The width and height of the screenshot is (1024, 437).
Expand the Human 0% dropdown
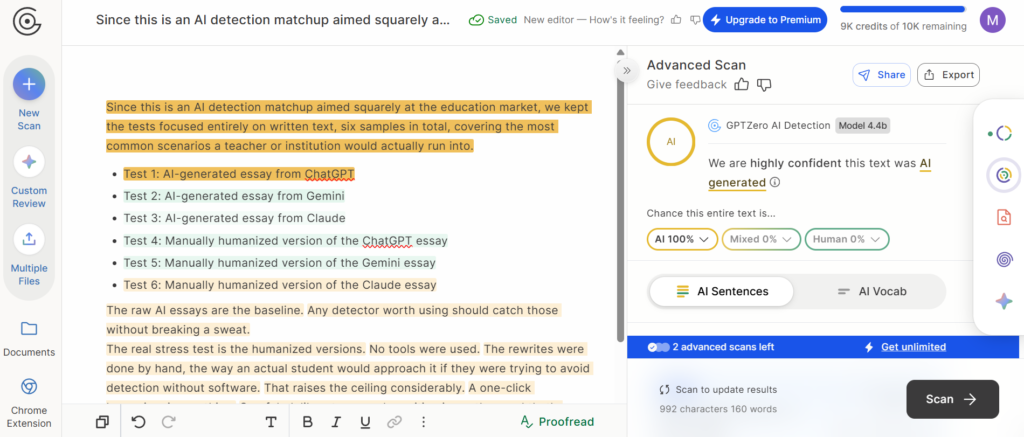click(x=846, y=239)
